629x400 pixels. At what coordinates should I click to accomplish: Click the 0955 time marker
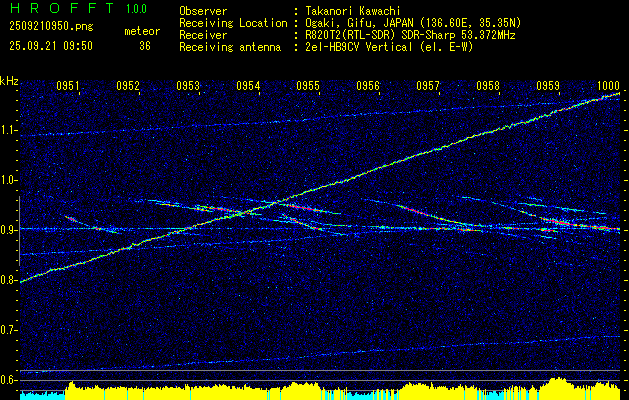(308, 86)
